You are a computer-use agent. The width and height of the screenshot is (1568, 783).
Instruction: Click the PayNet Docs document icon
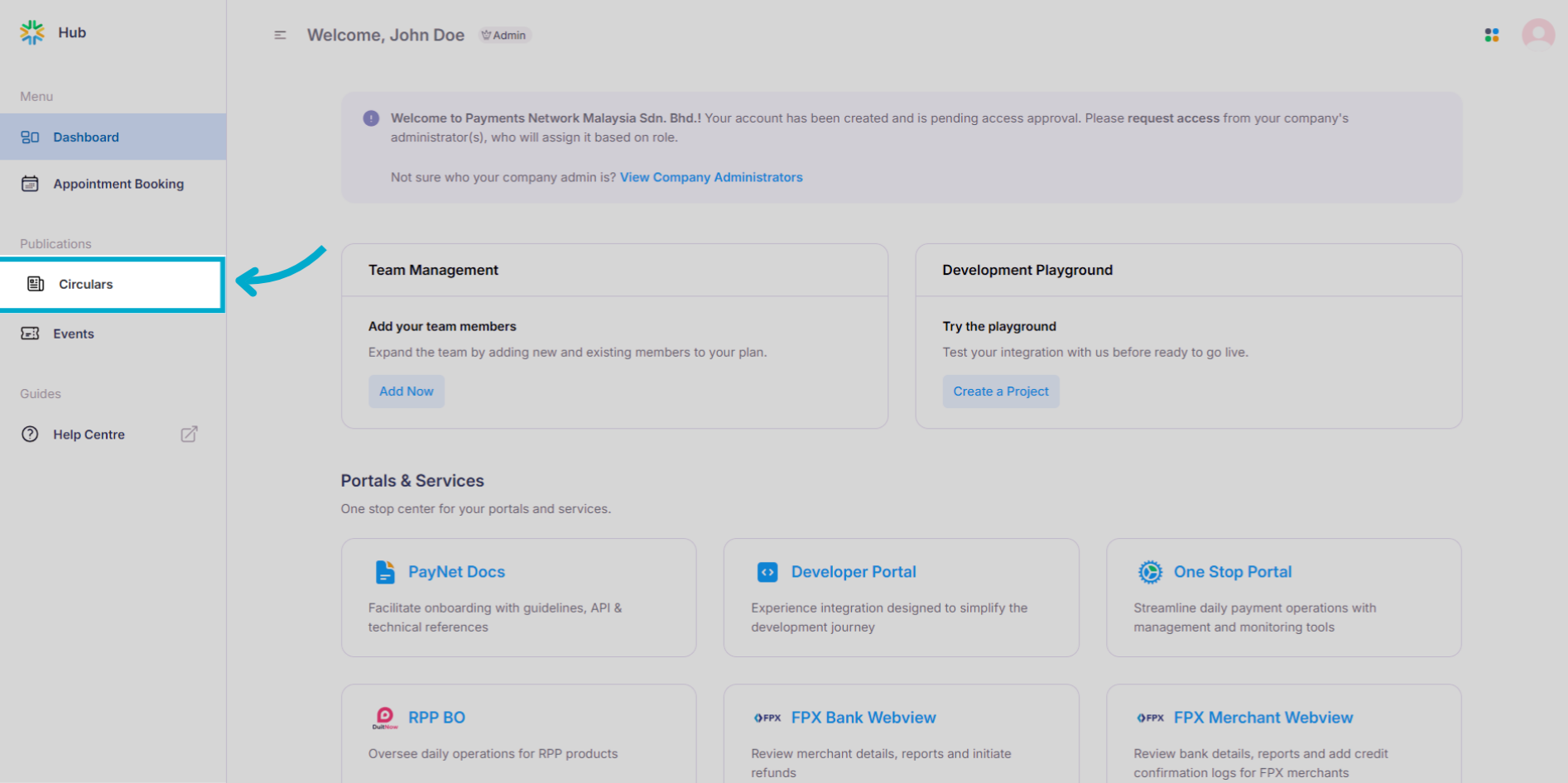(385, 572)
